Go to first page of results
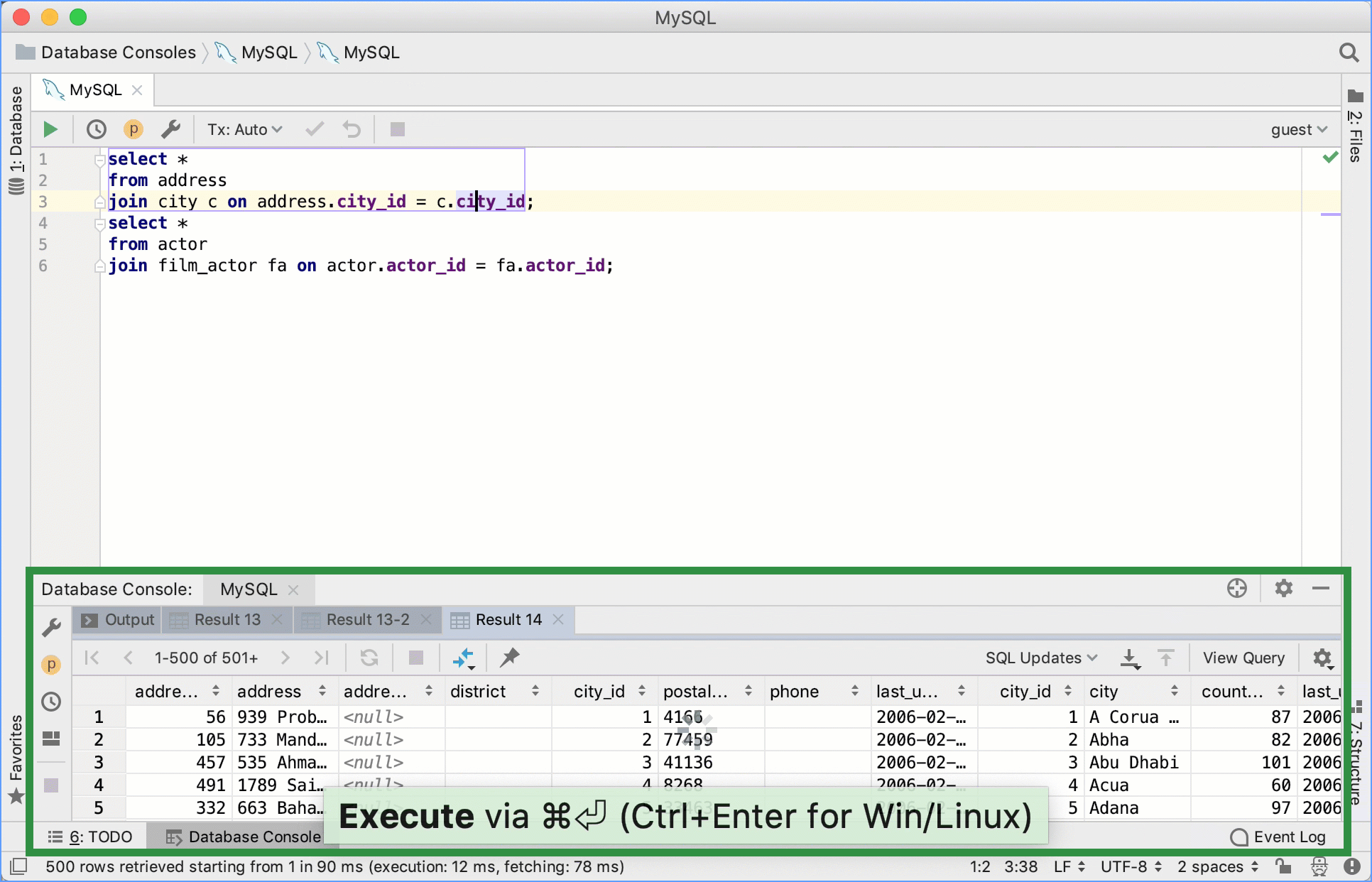 click(x=92, y=658)
